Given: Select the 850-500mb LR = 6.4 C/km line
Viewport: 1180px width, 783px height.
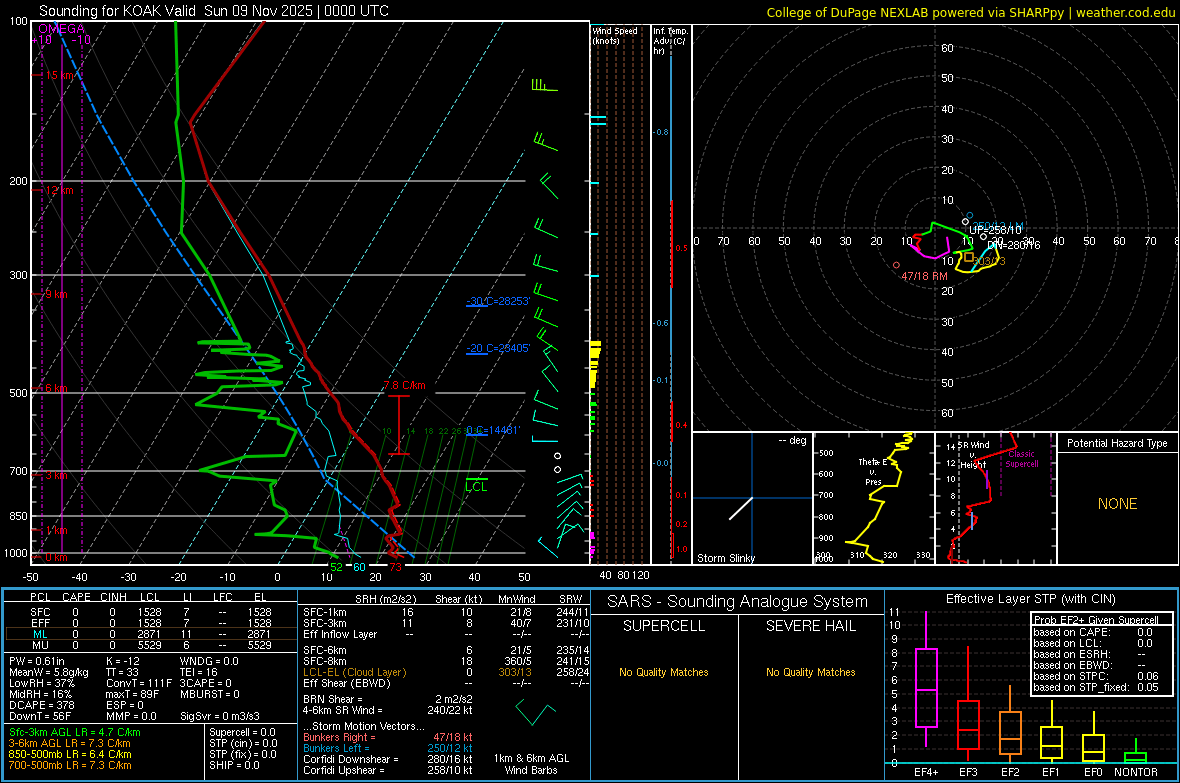Looking at the screenshot, I should (70, 754).
